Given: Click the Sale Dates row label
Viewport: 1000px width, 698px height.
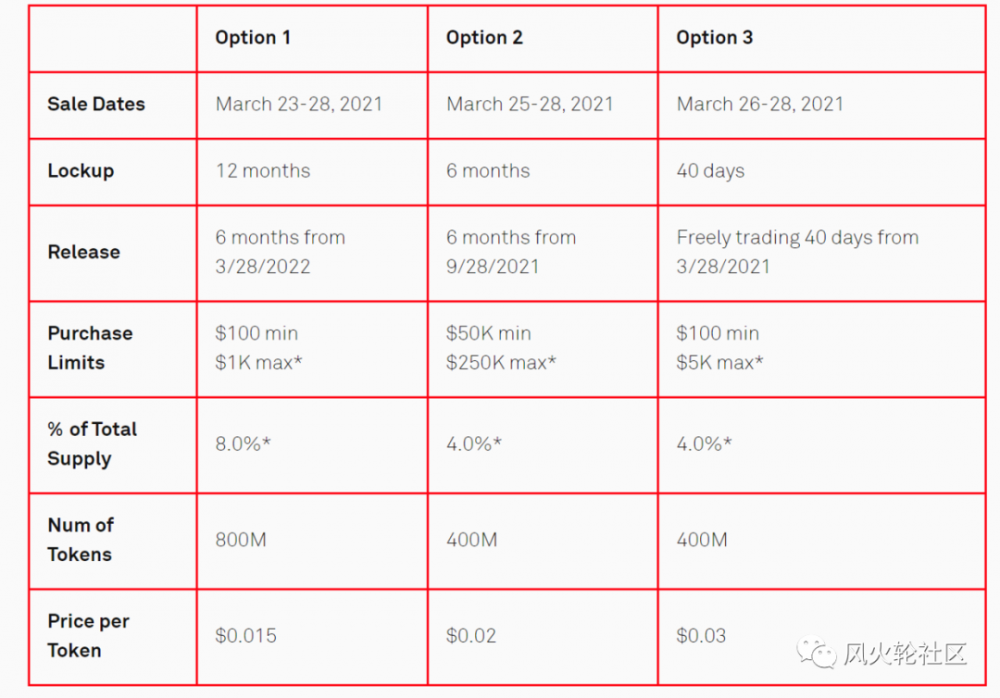Looking at the screenshot, I should [x=96, y=104].
